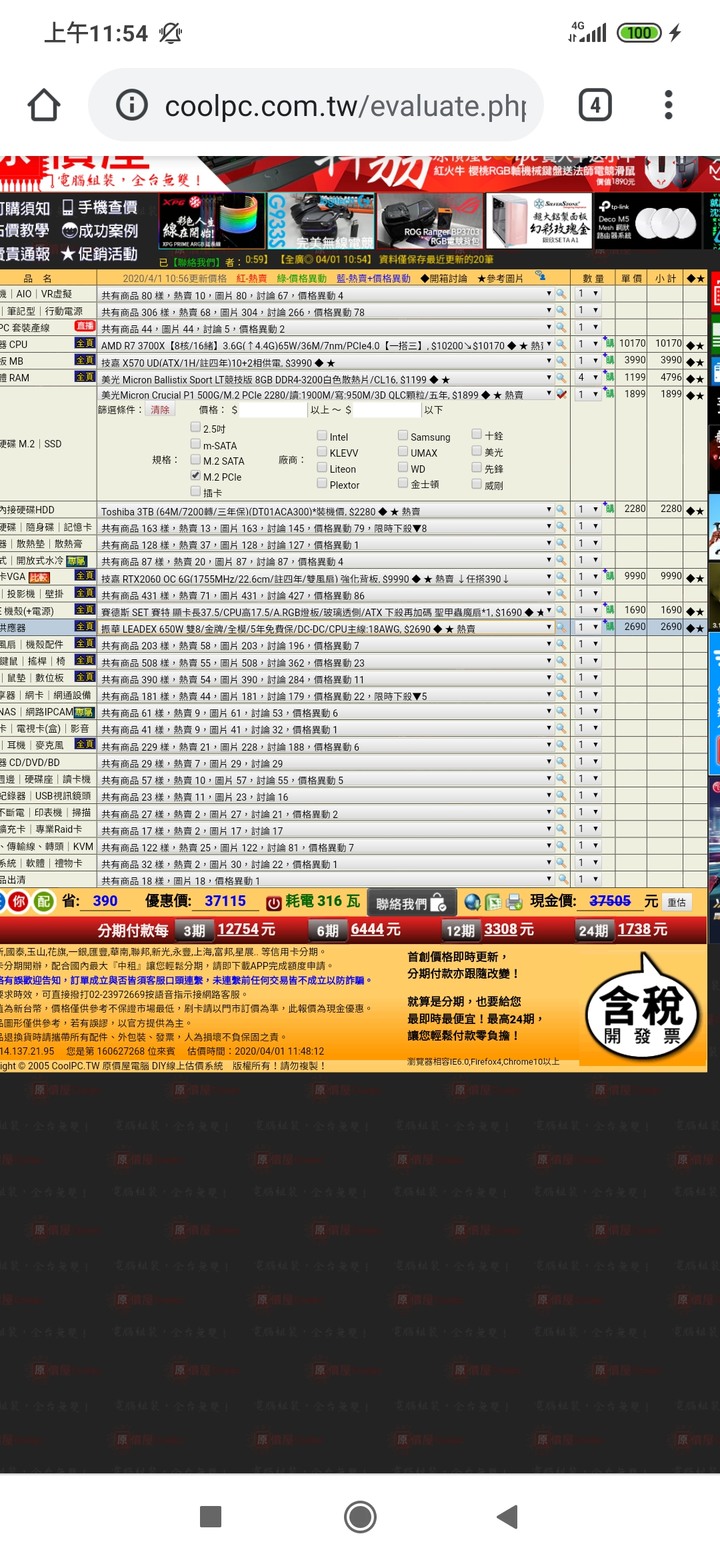Tick the 插卡 spec checkbox
This screenshot has width=720, height=1560.
(x=196, y=492)
